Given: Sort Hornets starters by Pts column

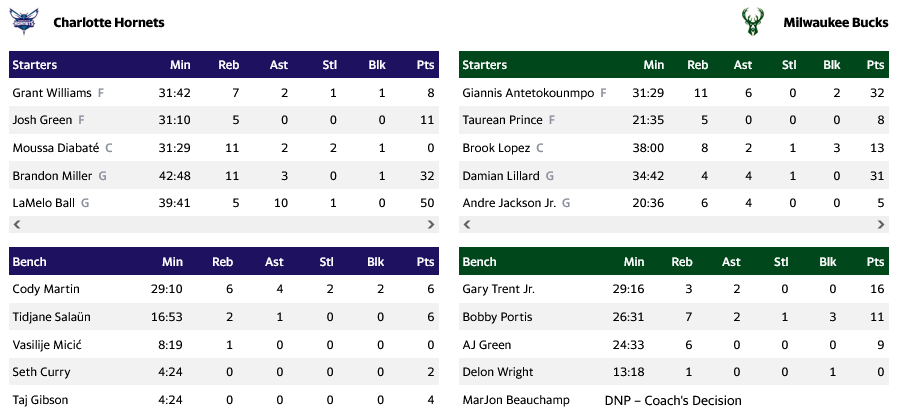Looking at the screenshot, I should (x=425, y=65).
